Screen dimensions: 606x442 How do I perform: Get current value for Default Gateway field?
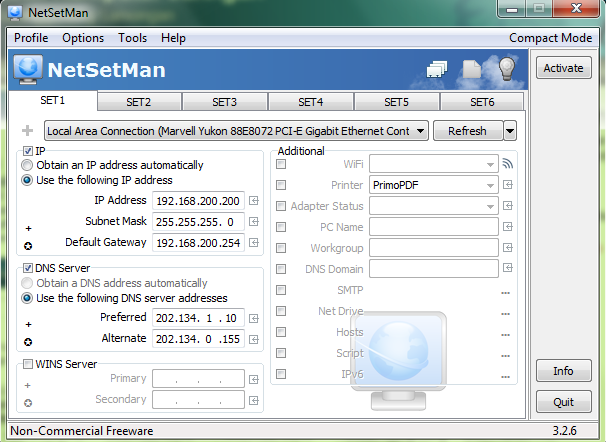click(254, 242)
